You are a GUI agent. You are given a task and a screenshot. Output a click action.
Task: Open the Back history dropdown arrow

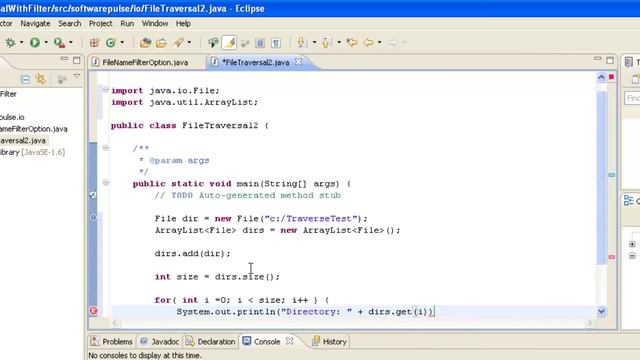click(x=380, y=42)
